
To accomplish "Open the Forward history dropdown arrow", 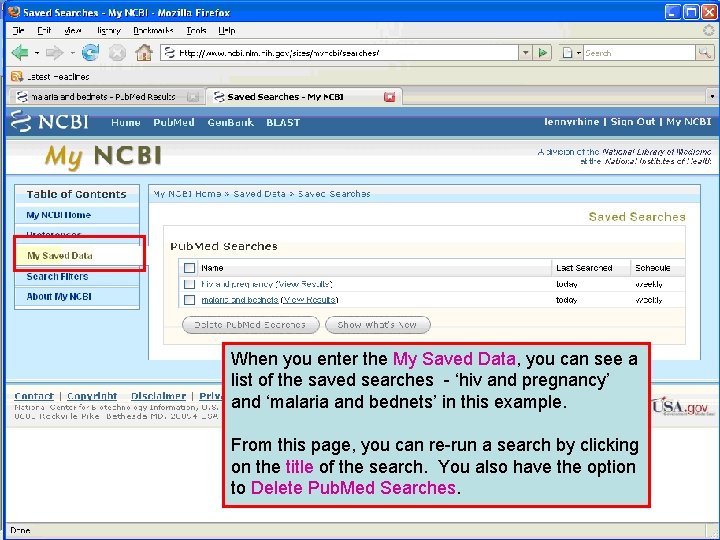I will click(x=73, y=53).
